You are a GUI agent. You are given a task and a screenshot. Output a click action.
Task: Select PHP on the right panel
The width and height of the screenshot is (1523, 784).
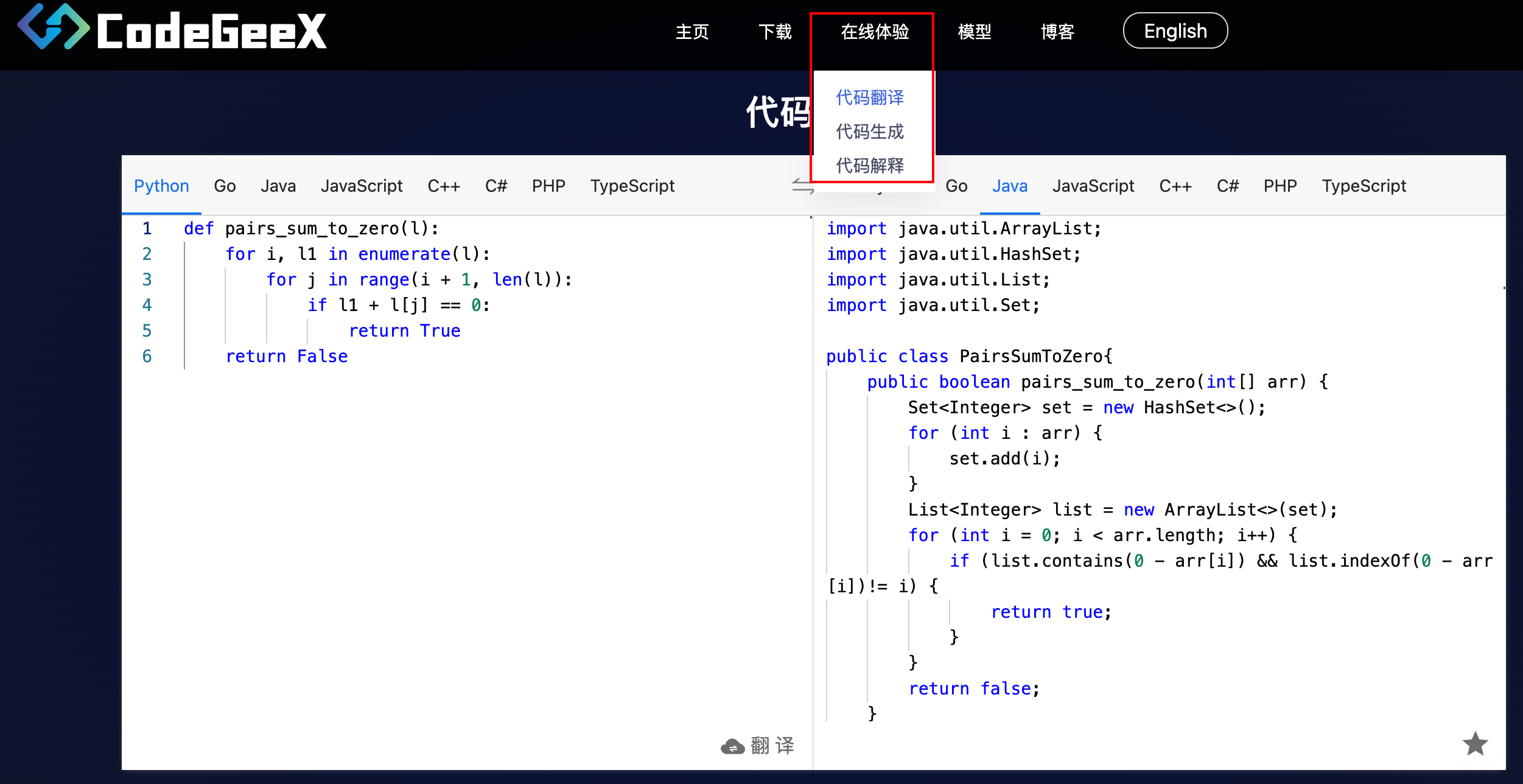point(1280,186)
